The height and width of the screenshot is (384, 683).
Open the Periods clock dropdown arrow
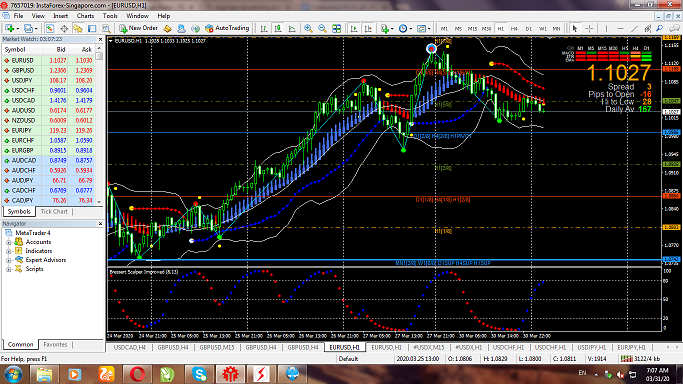click(x=410, y=28)
